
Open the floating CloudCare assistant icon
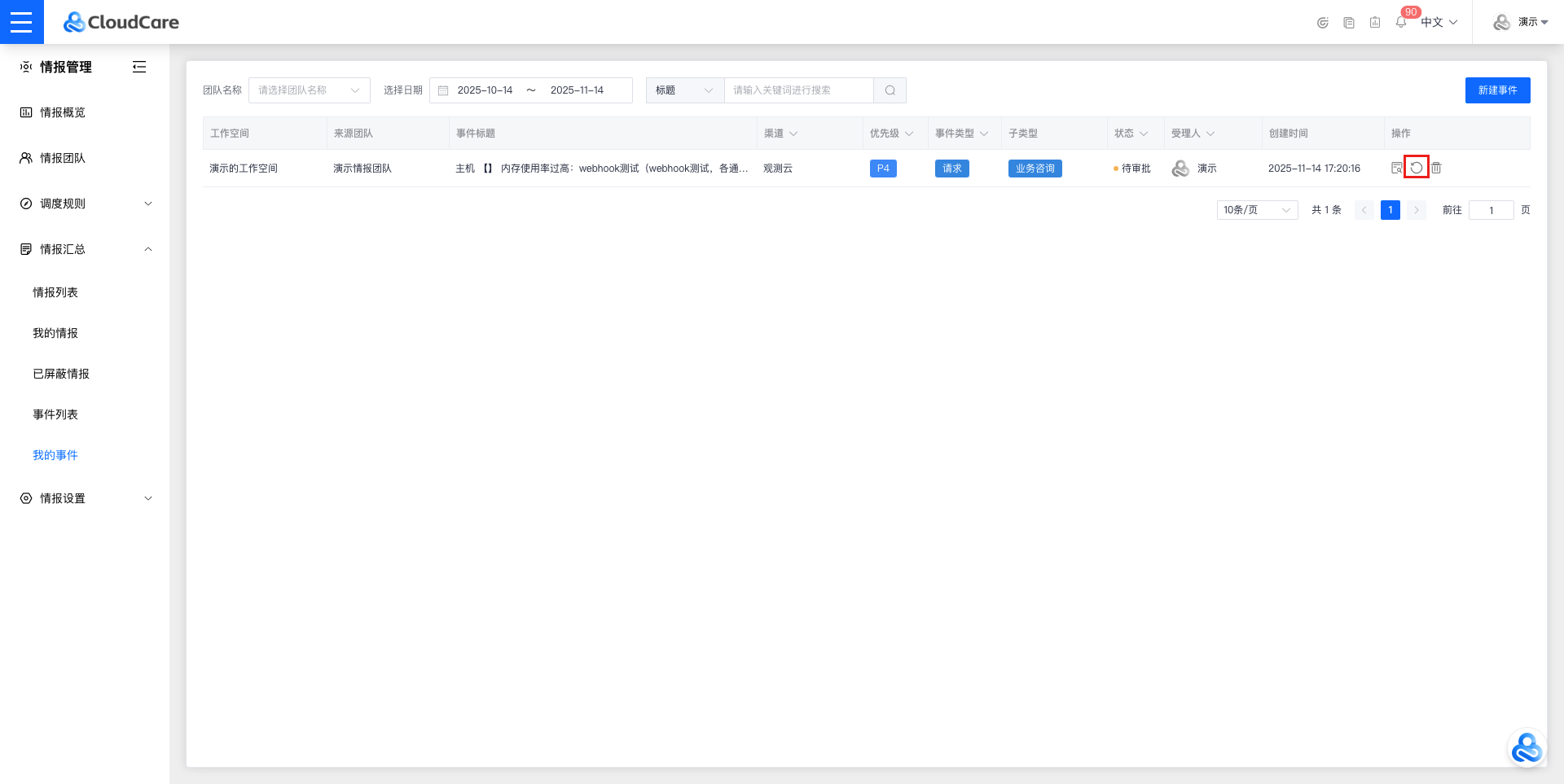pyautogui.click(x=1526, y=748)
